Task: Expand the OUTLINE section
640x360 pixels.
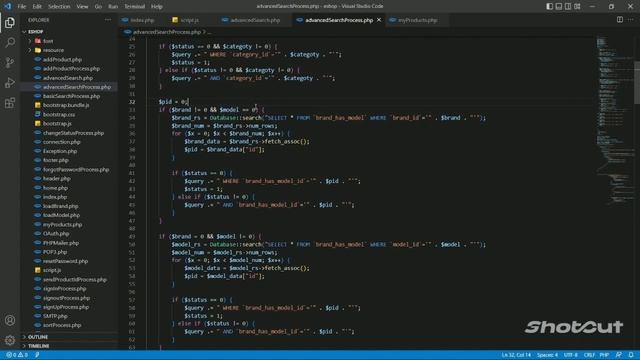Action: (x=38, y=337)
